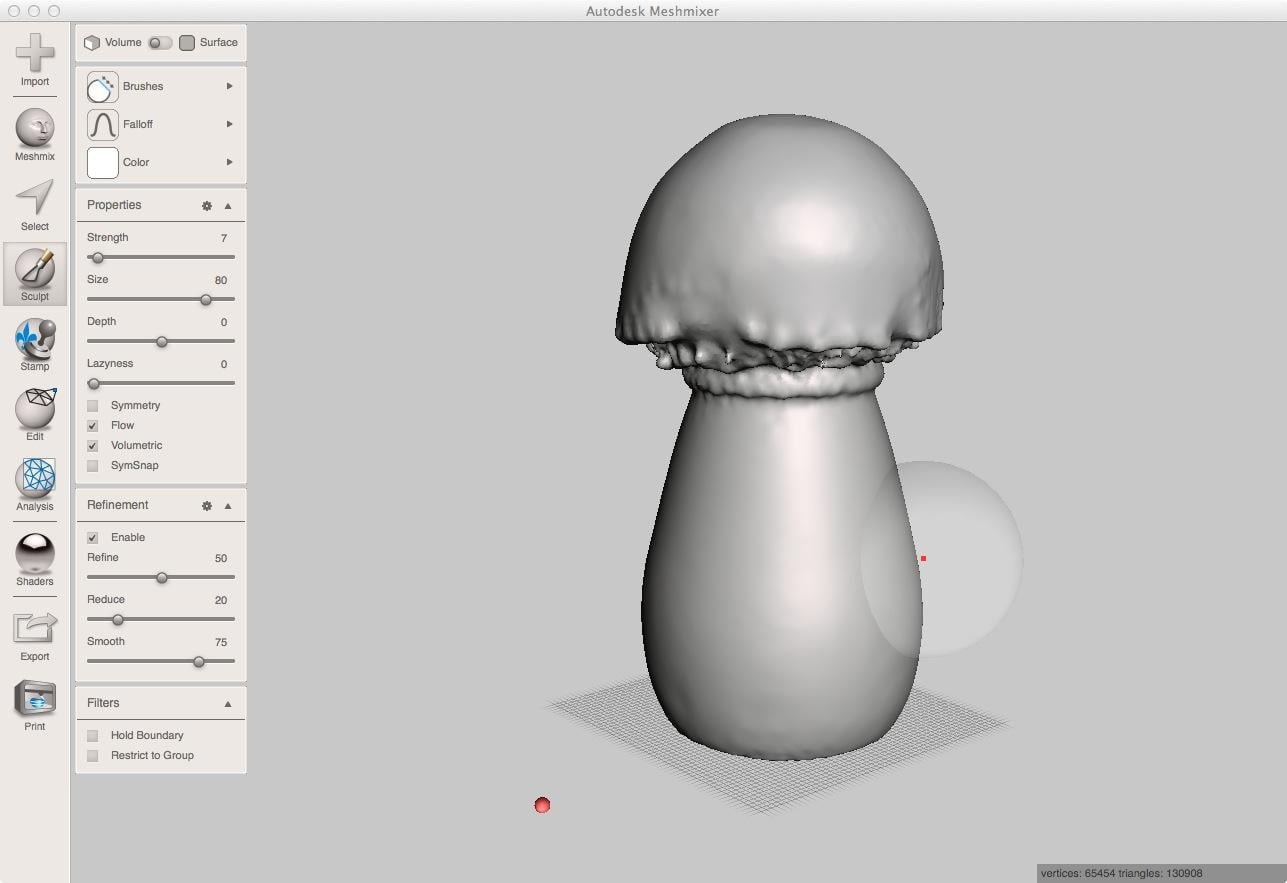Click the Reduce value 20

pyautogui.click(x=221, y=600)
